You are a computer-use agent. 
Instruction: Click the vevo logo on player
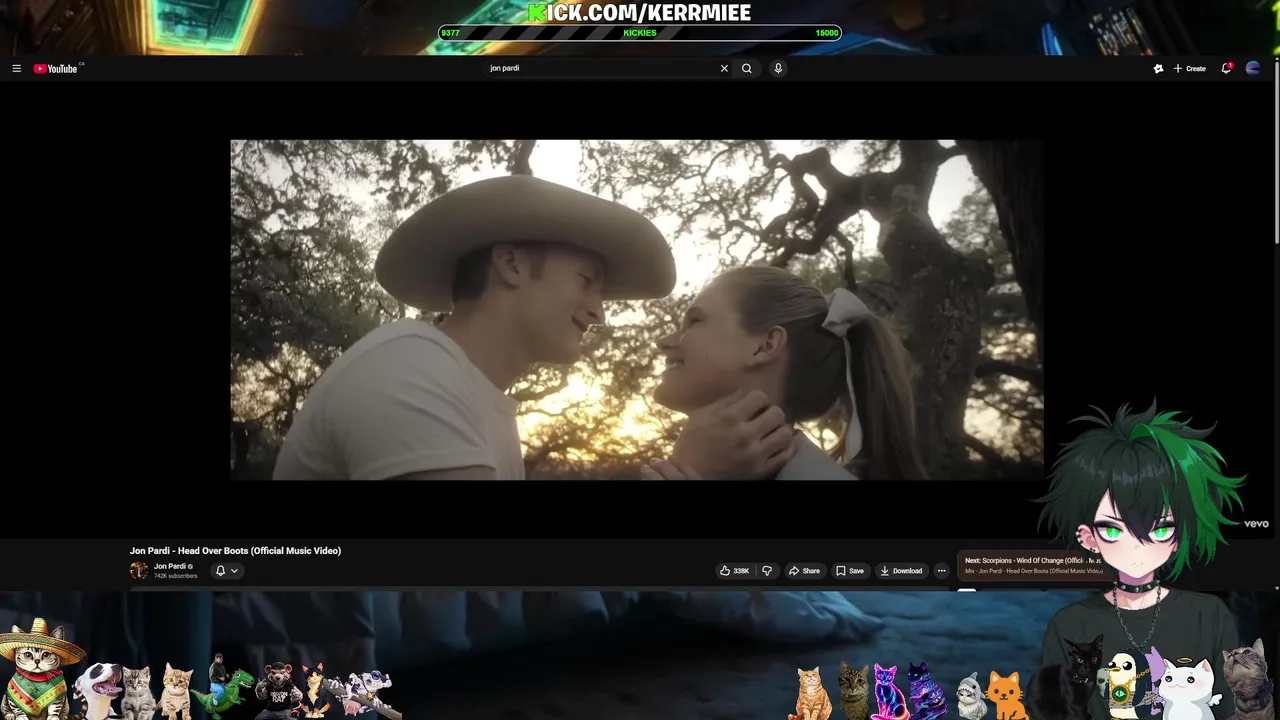point(1256,524)
